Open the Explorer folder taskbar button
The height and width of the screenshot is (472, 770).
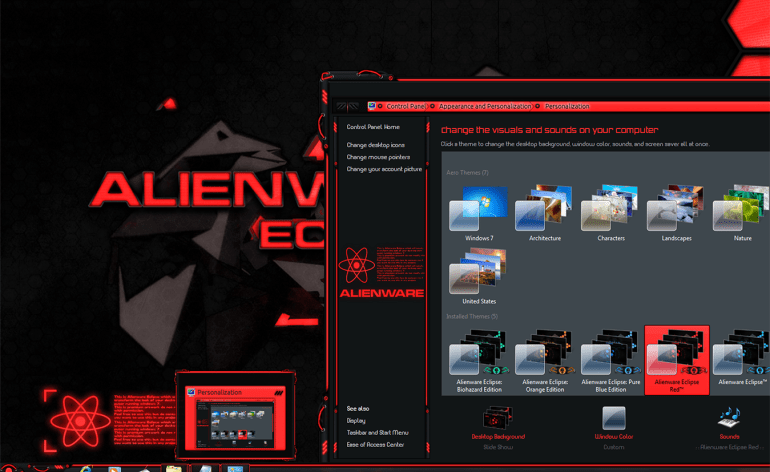tap(173, 469)
